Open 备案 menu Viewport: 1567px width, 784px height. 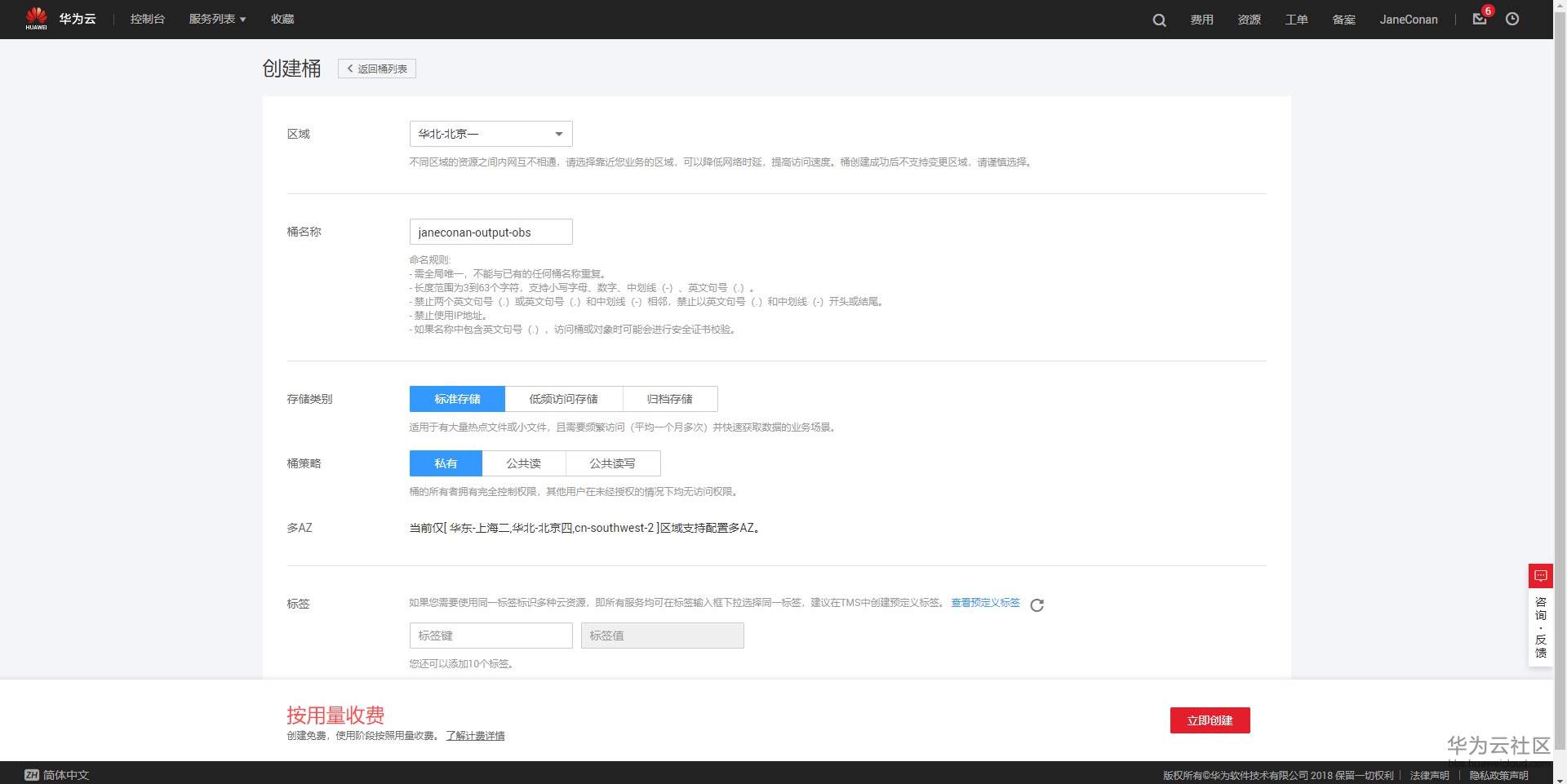1343,20
